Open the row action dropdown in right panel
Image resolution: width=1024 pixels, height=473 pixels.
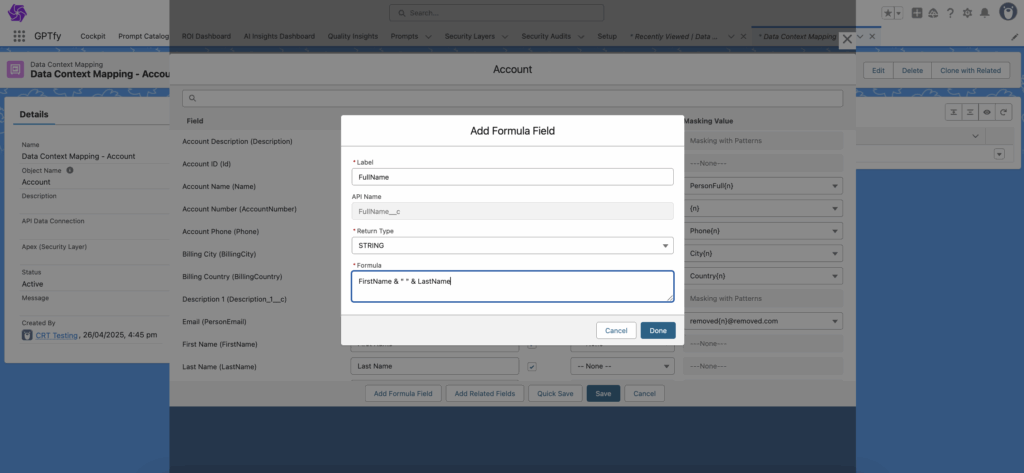click(999, 154)
